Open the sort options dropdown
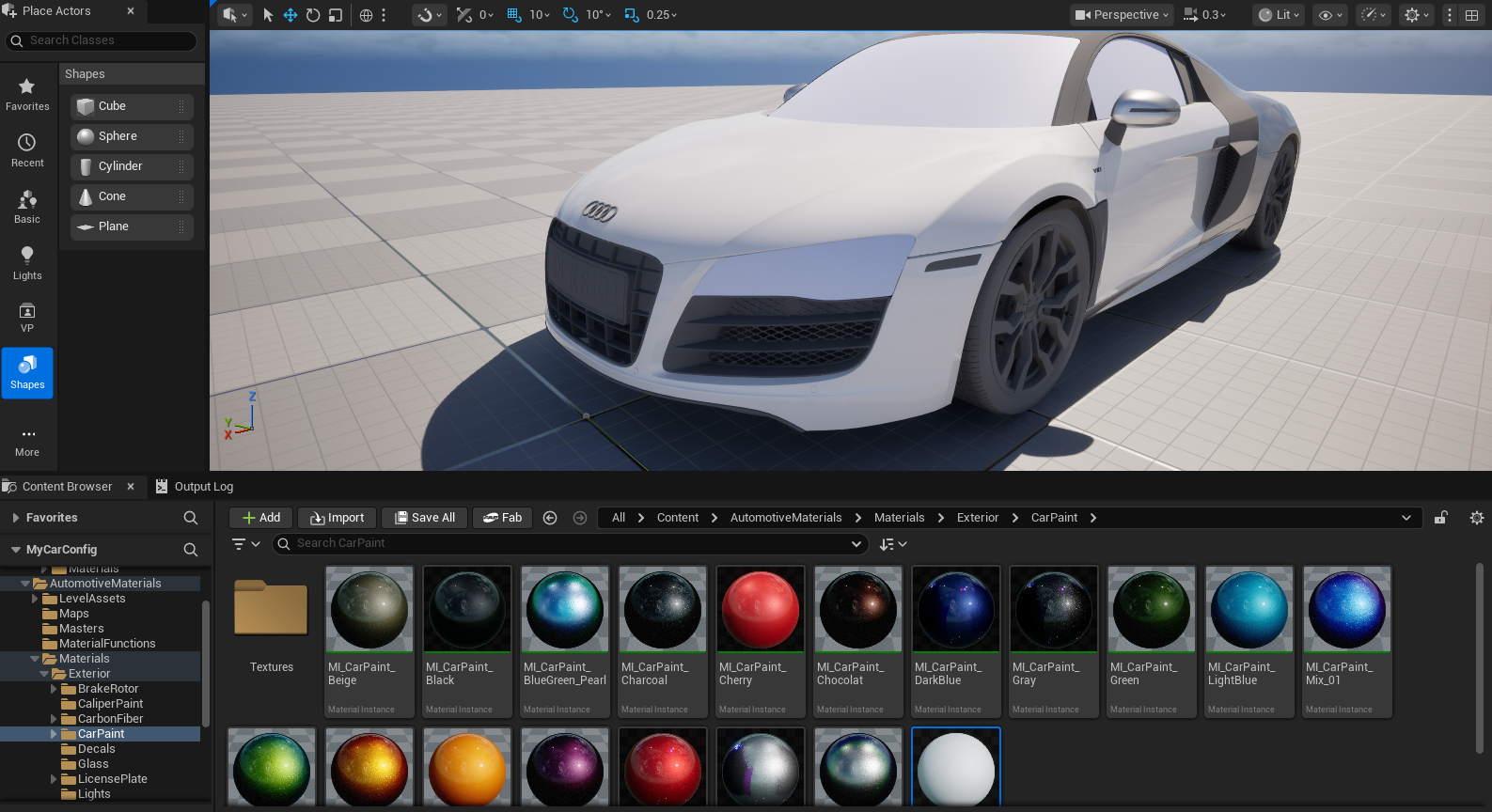 pos(893,544)
